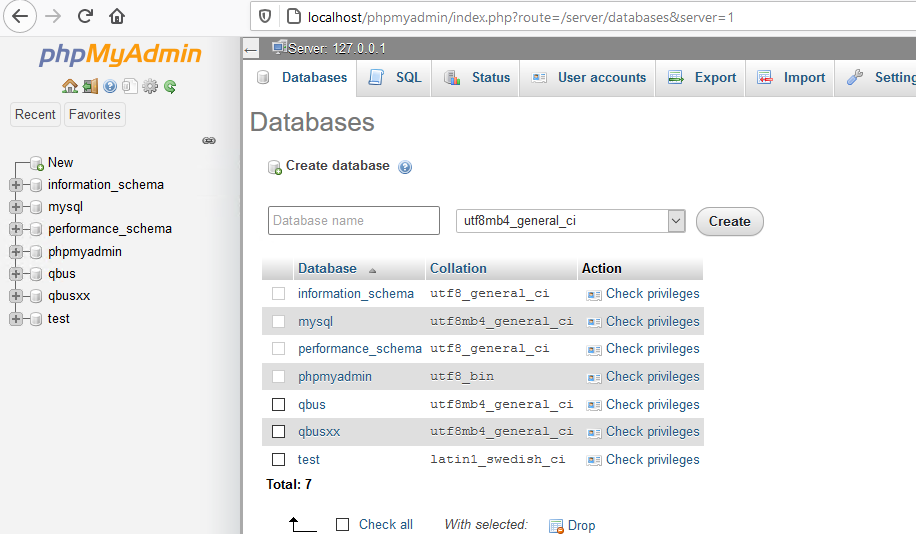
Task: Reload navigation panel with green refresh icon
Action: [x=170, y=86]
